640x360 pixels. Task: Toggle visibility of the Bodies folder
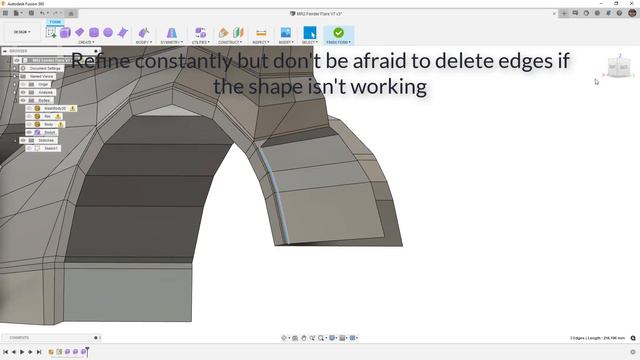pyautogui.click(x=23, y=100)
